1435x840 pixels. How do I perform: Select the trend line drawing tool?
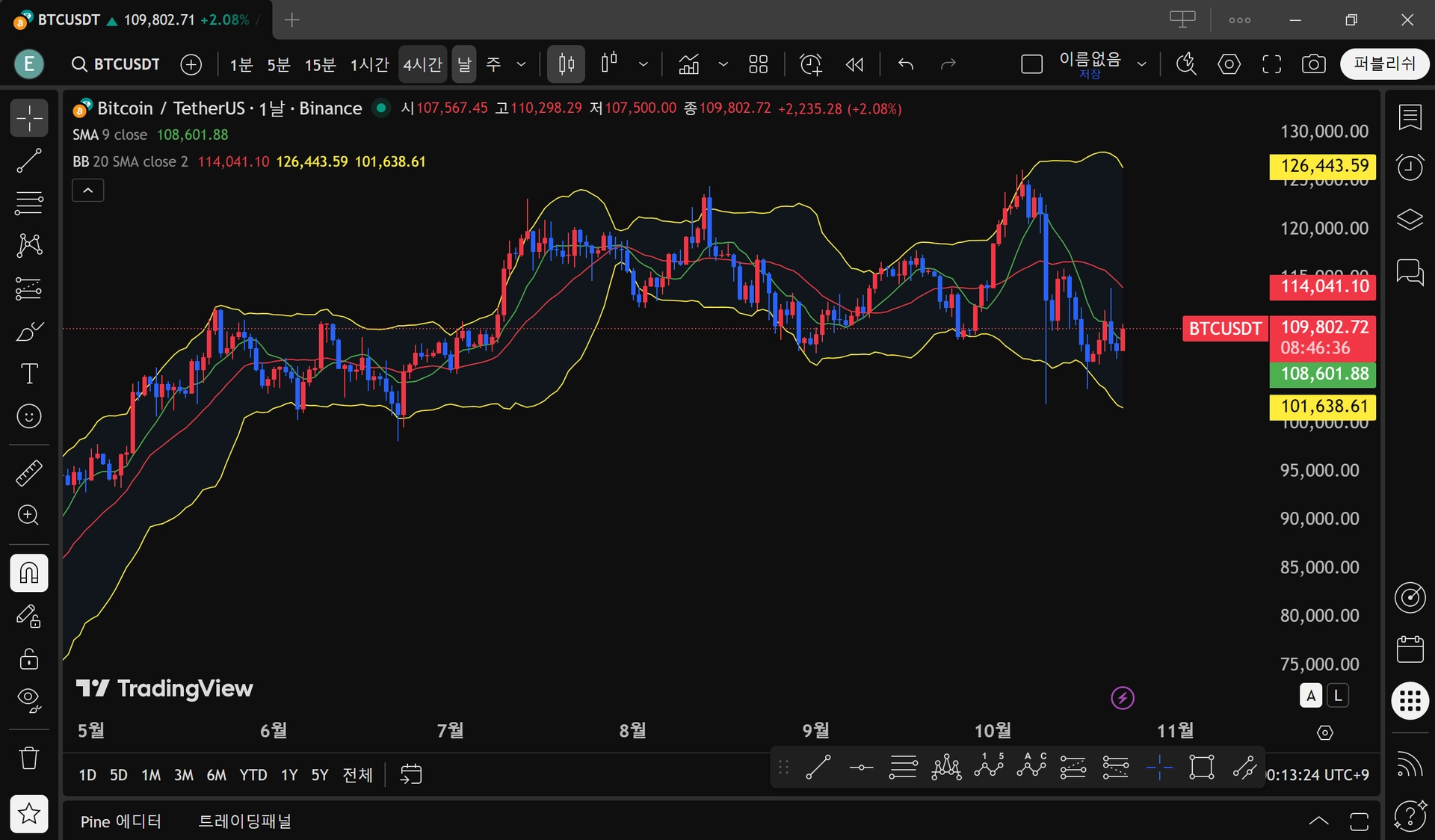(x=29, y=160)
